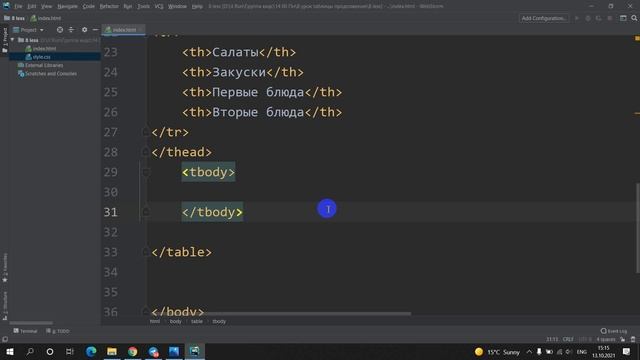This screenshot has height=360, width=640.
Task: Click the Windows Start button
Action: click(x=10, y=351)
